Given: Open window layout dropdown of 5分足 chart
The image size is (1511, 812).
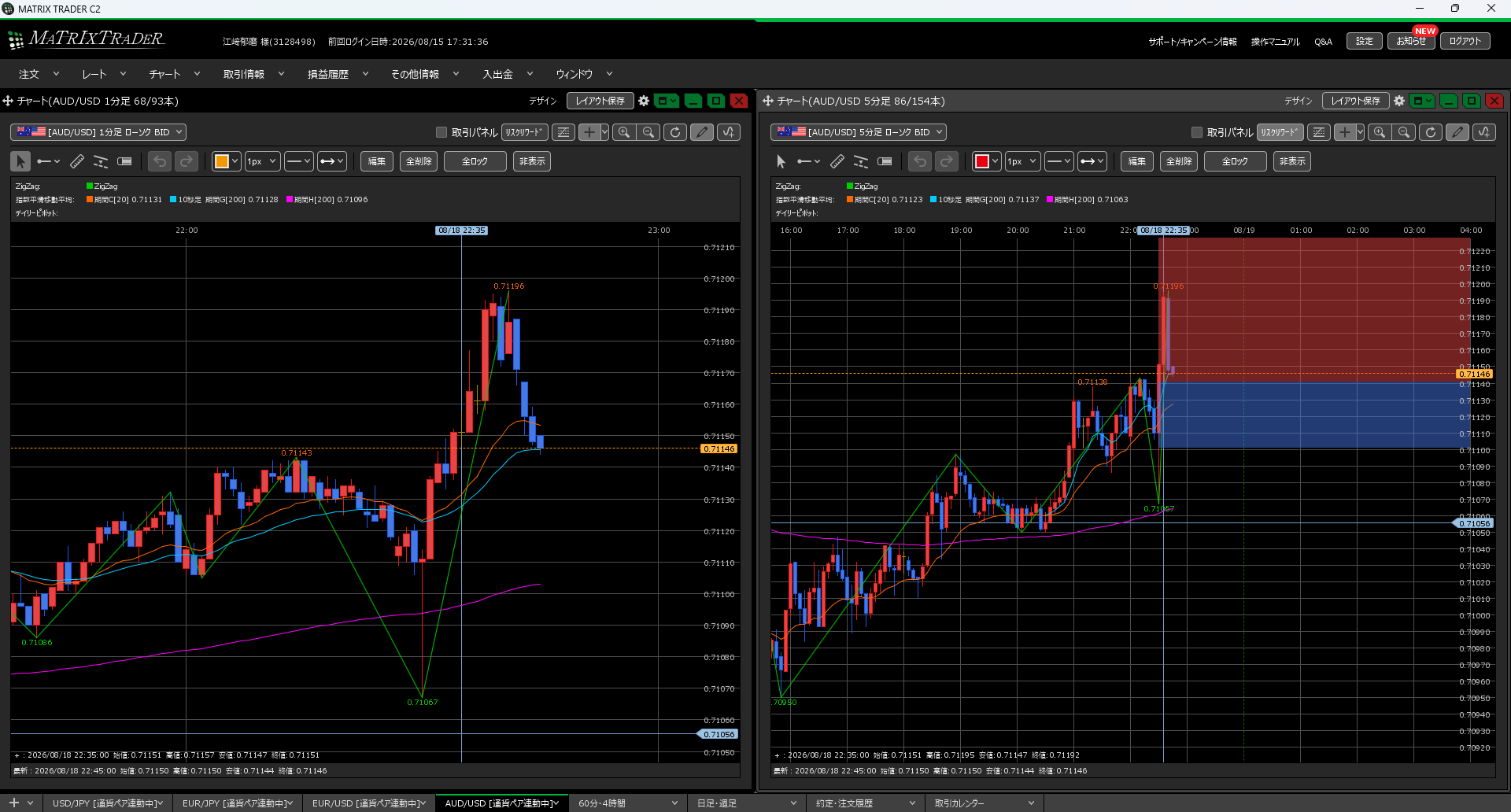Looking at the screenshot, I should 1423,101.
